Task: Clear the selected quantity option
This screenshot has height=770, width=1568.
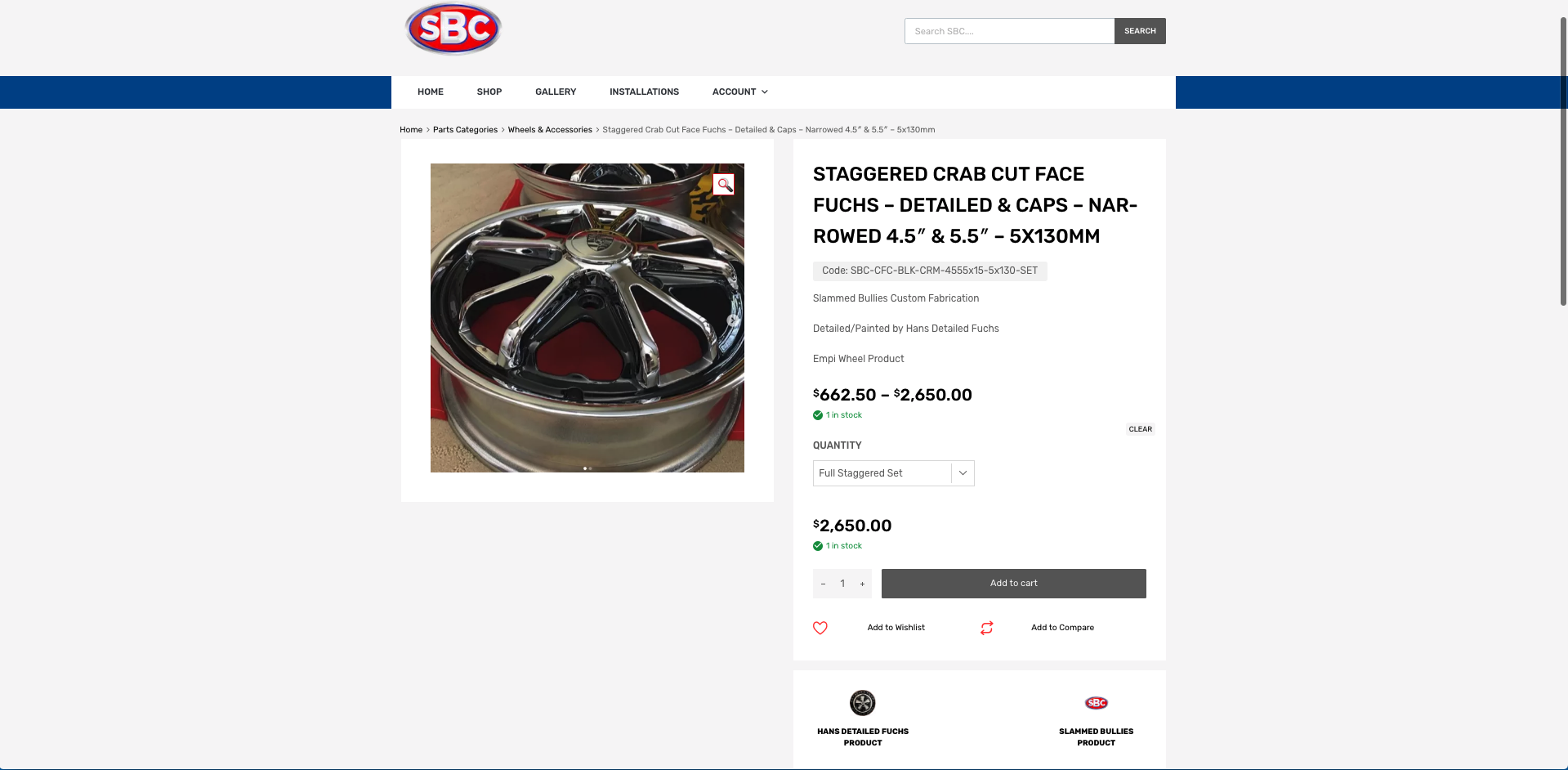Action: click(x=1140, y=429)
